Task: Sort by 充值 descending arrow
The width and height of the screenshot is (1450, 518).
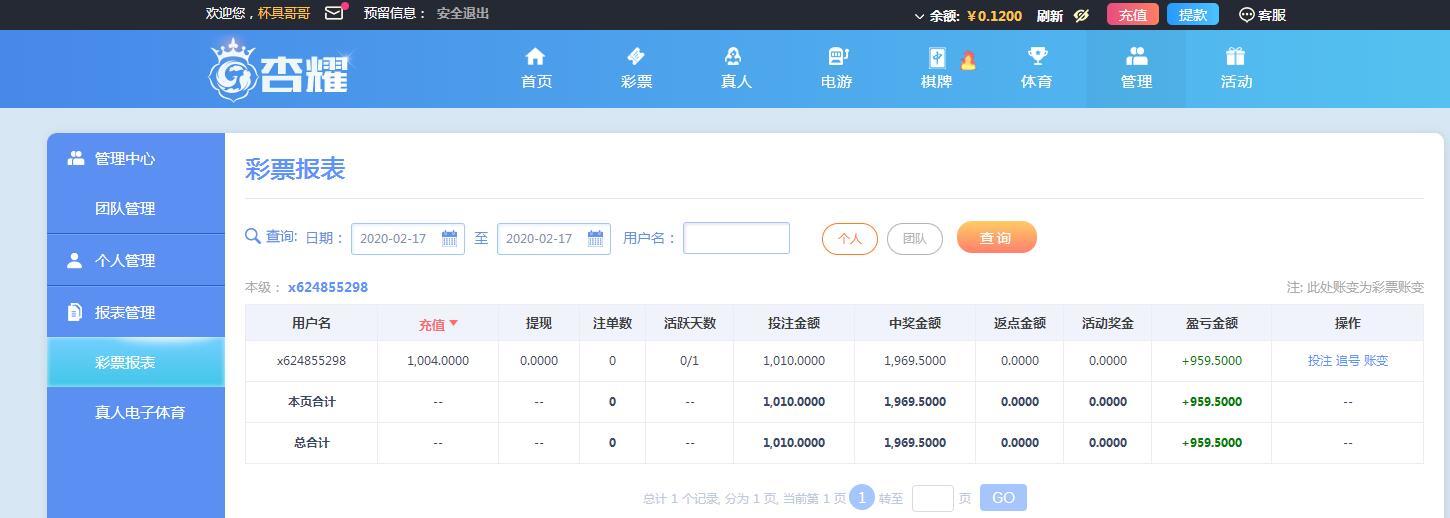Action: (453, 323)
